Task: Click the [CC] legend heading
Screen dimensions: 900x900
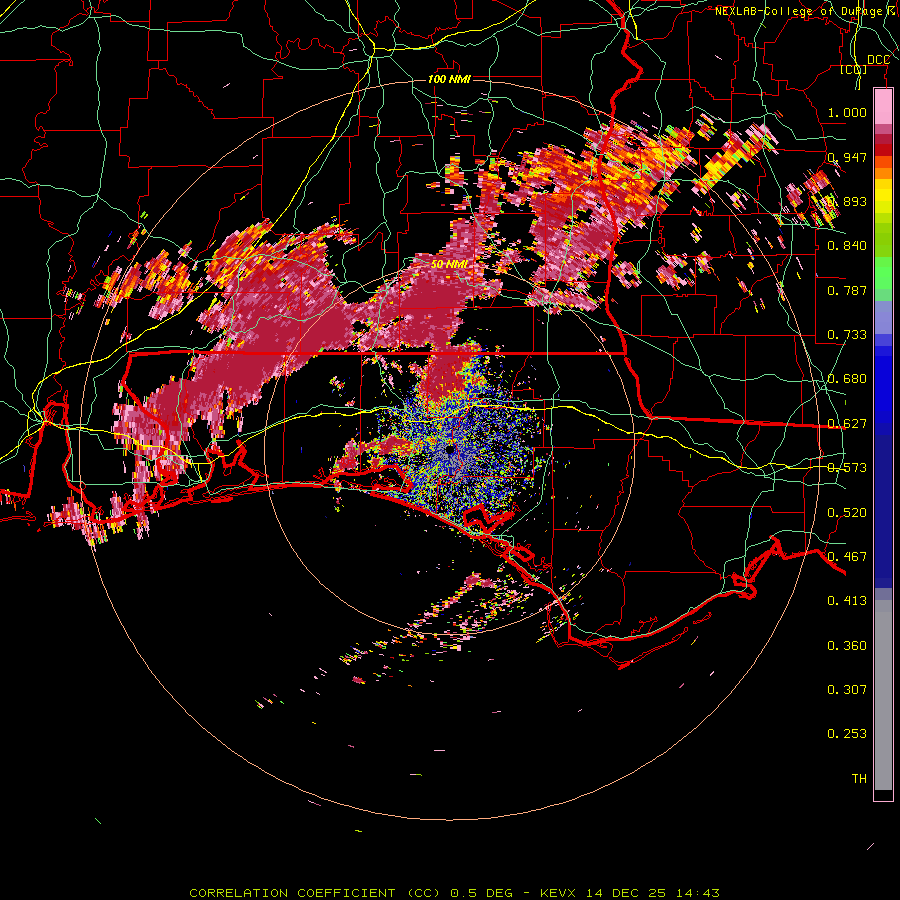Action: click(853, 69)
